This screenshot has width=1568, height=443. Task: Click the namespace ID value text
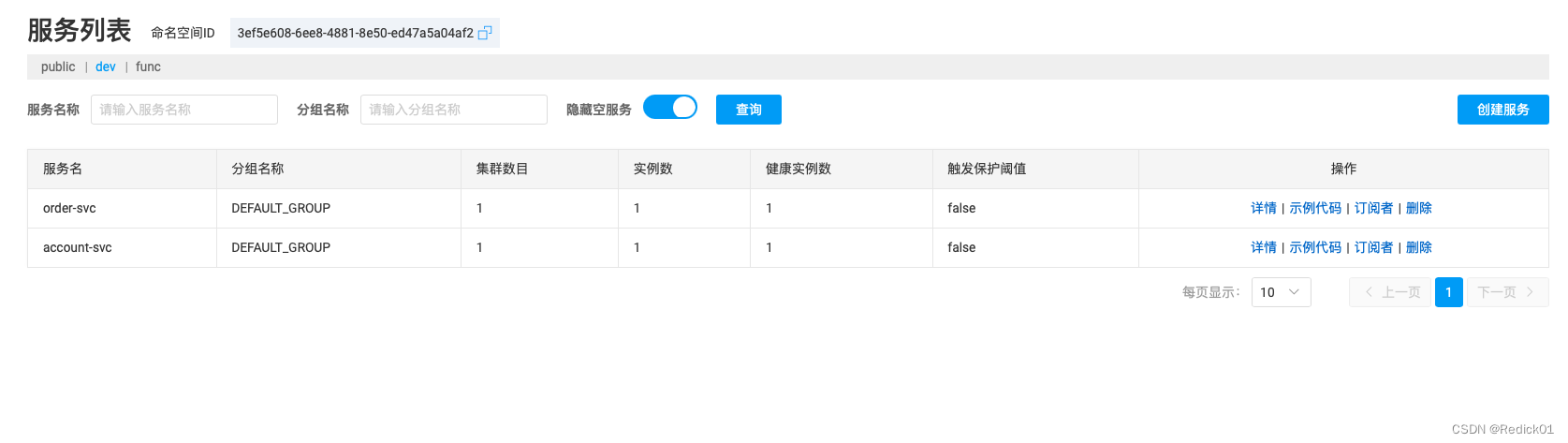click(355, 33)
